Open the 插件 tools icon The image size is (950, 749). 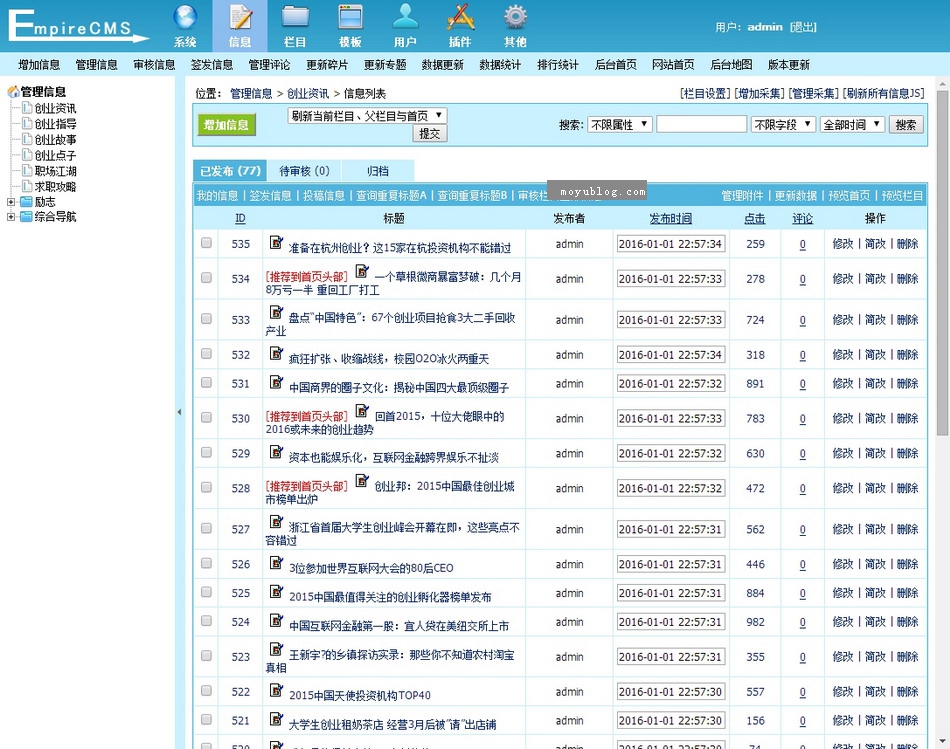point(460,17)
